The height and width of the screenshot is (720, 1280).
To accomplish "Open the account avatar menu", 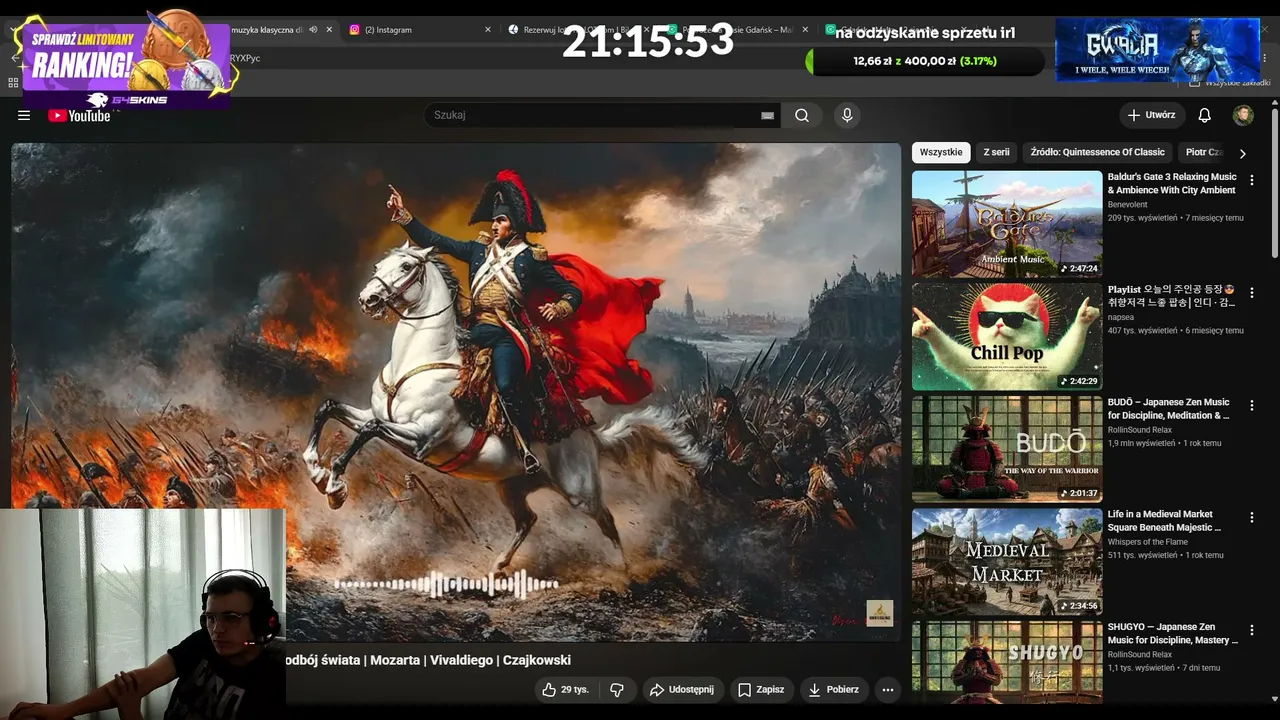I will [1243, 115].
